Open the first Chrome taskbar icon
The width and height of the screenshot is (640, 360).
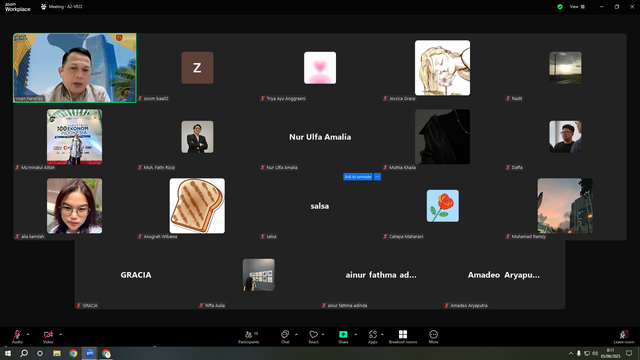click(73, 353)
